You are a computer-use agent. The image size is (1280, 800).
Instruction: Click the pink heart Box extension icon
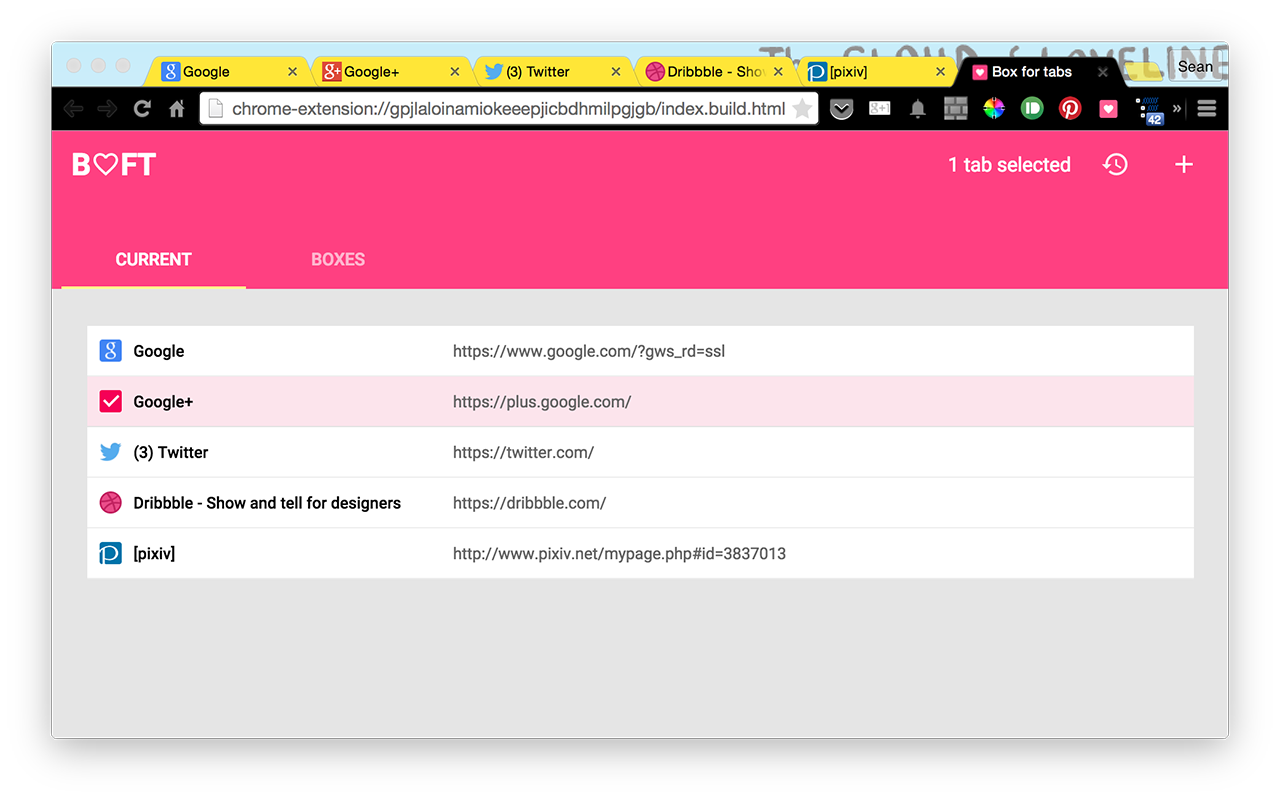pos(1108,109)
